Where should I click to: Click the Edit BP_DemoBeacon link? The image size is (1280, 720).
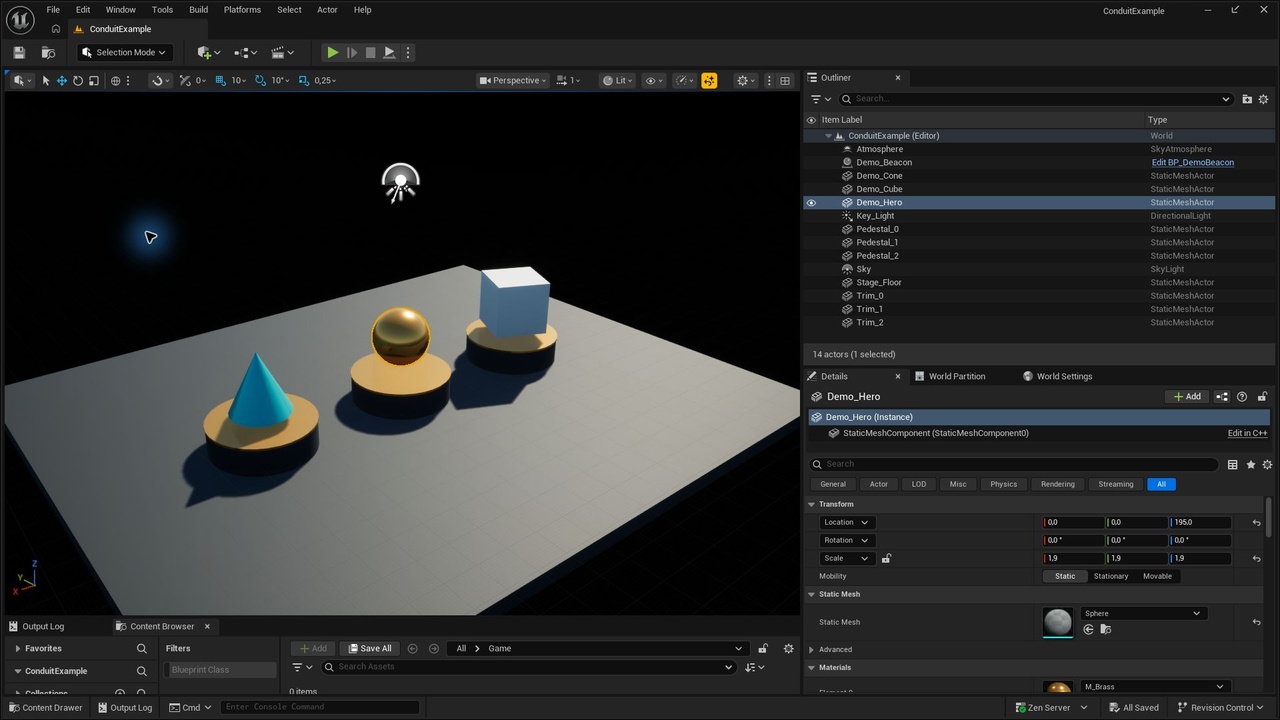point(1192,162)
